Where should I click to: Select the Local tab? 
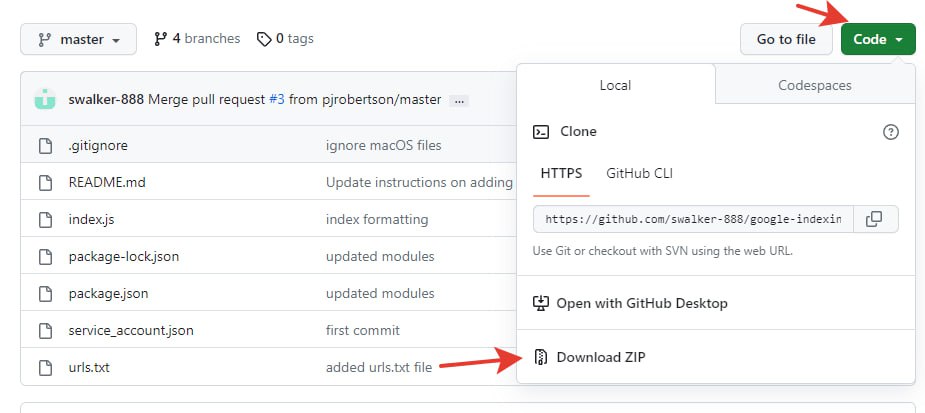coord(615,85)
